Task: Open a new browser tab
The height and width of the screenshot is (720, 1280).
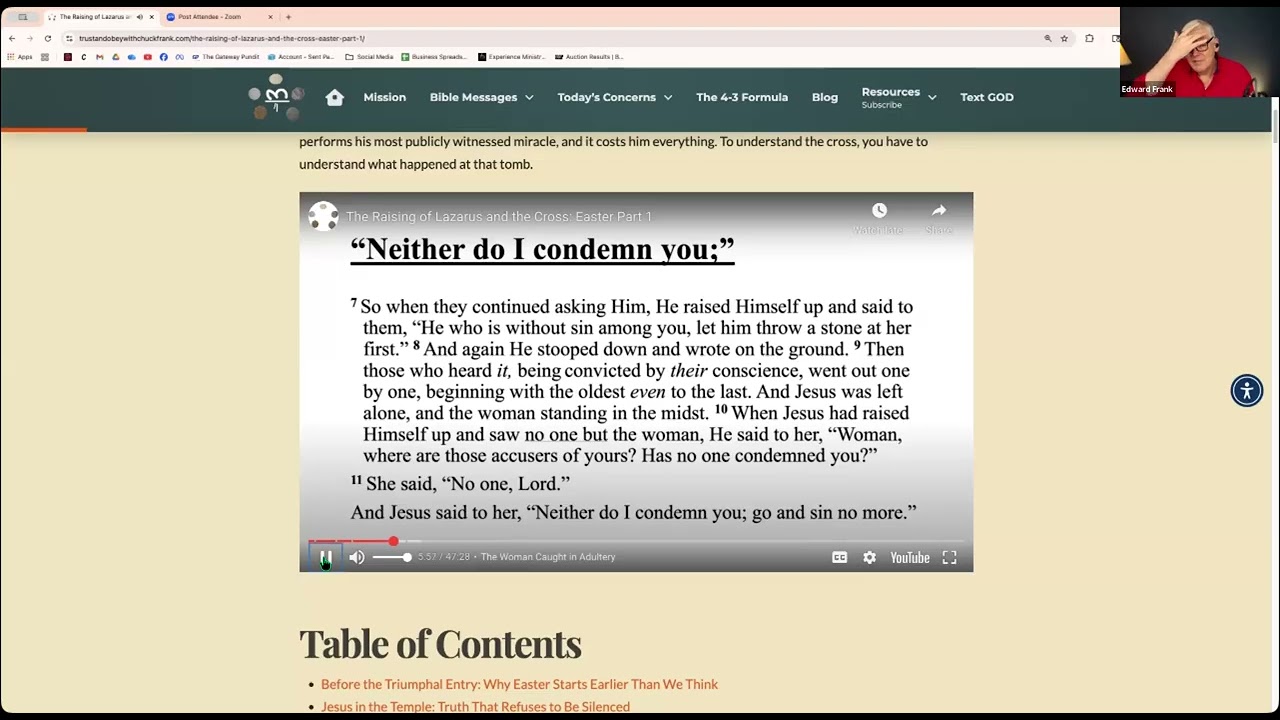Action: click(x=288, y=17)
